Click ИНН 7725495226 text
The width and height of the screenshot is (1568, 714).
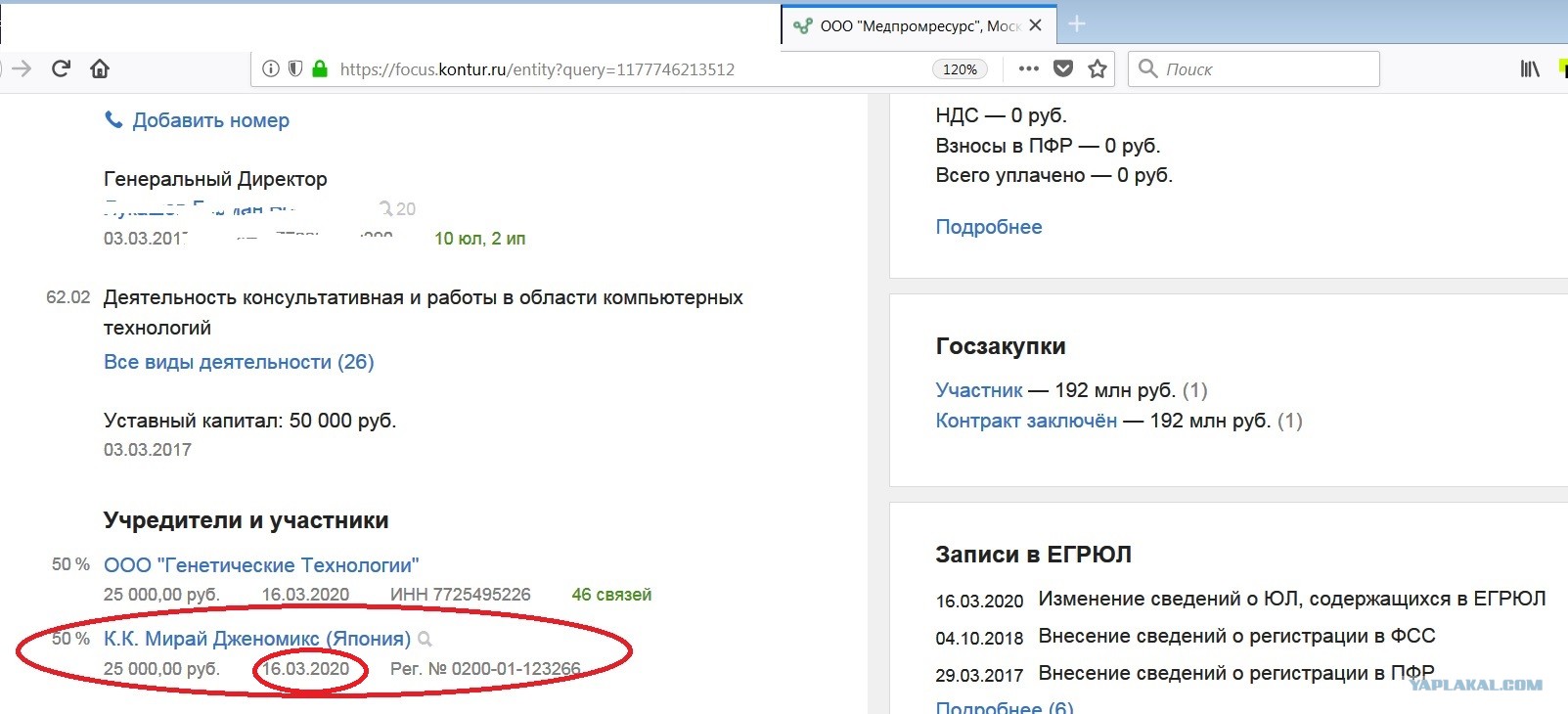461,595
